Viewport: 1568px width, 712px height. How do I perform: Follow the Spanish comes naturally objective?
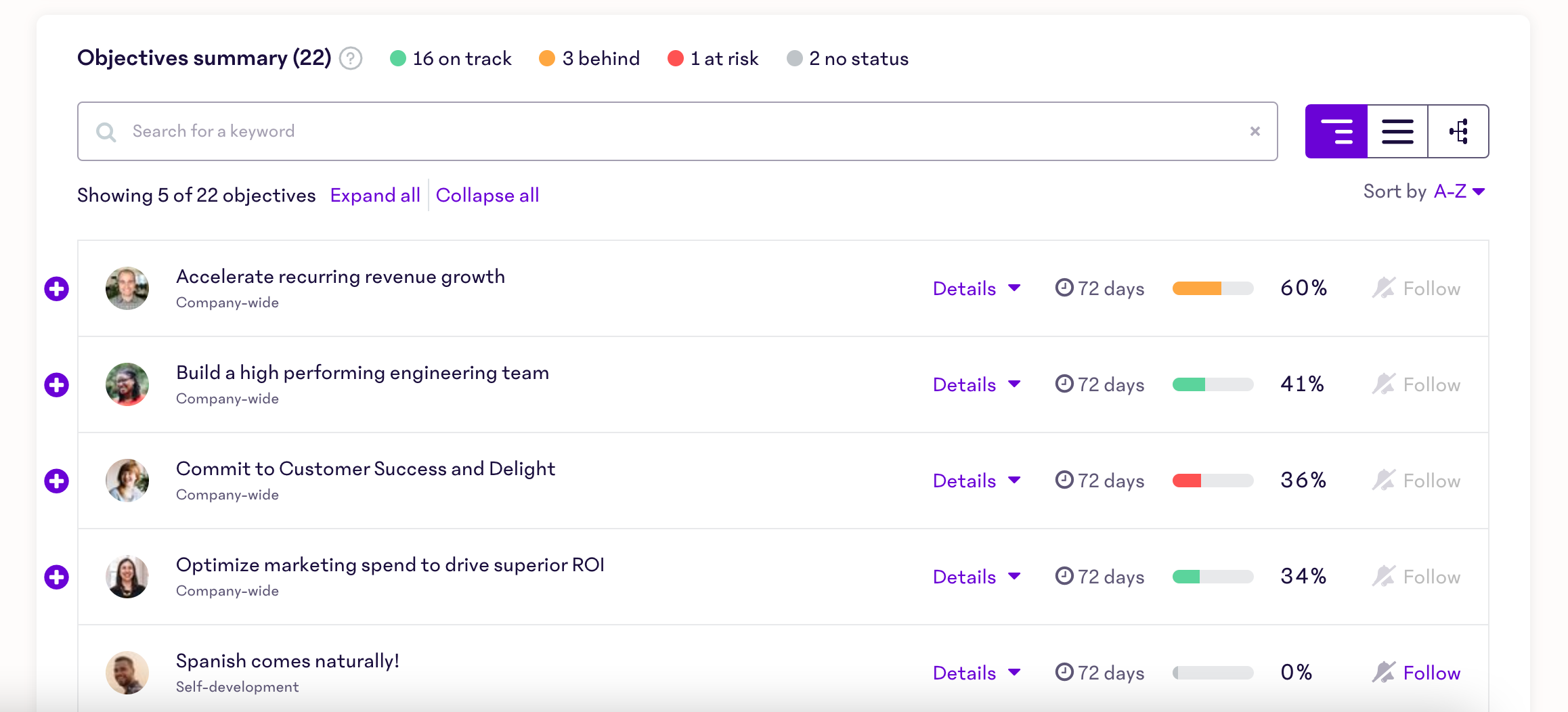click(1431, 673)
